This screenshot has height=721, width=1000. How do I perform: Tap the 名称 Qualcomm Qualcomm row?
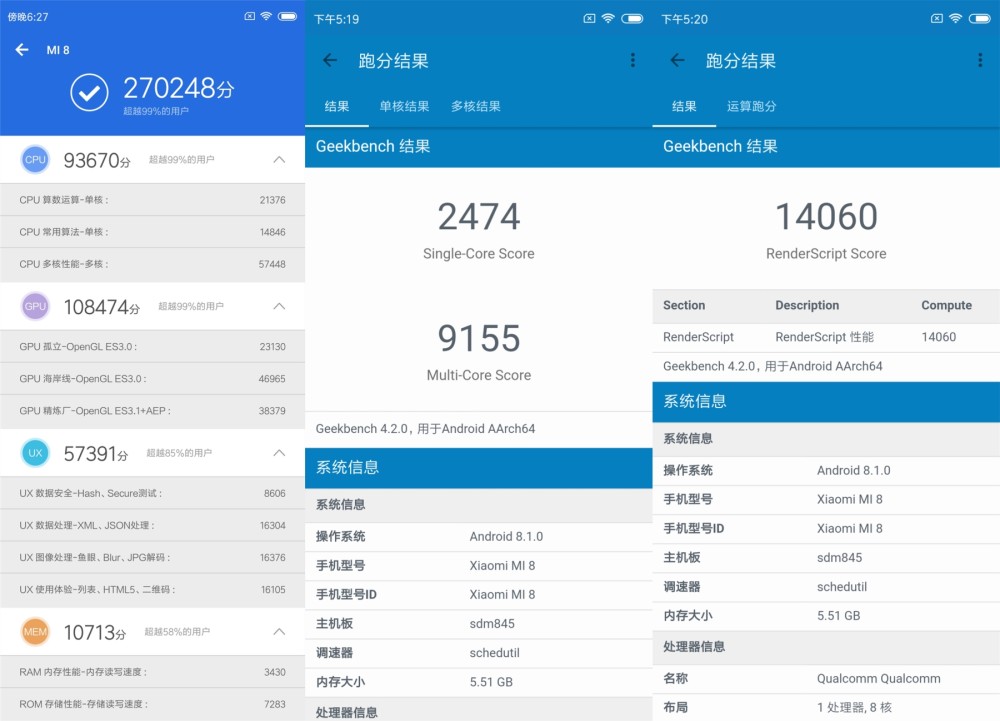point(826,679)
